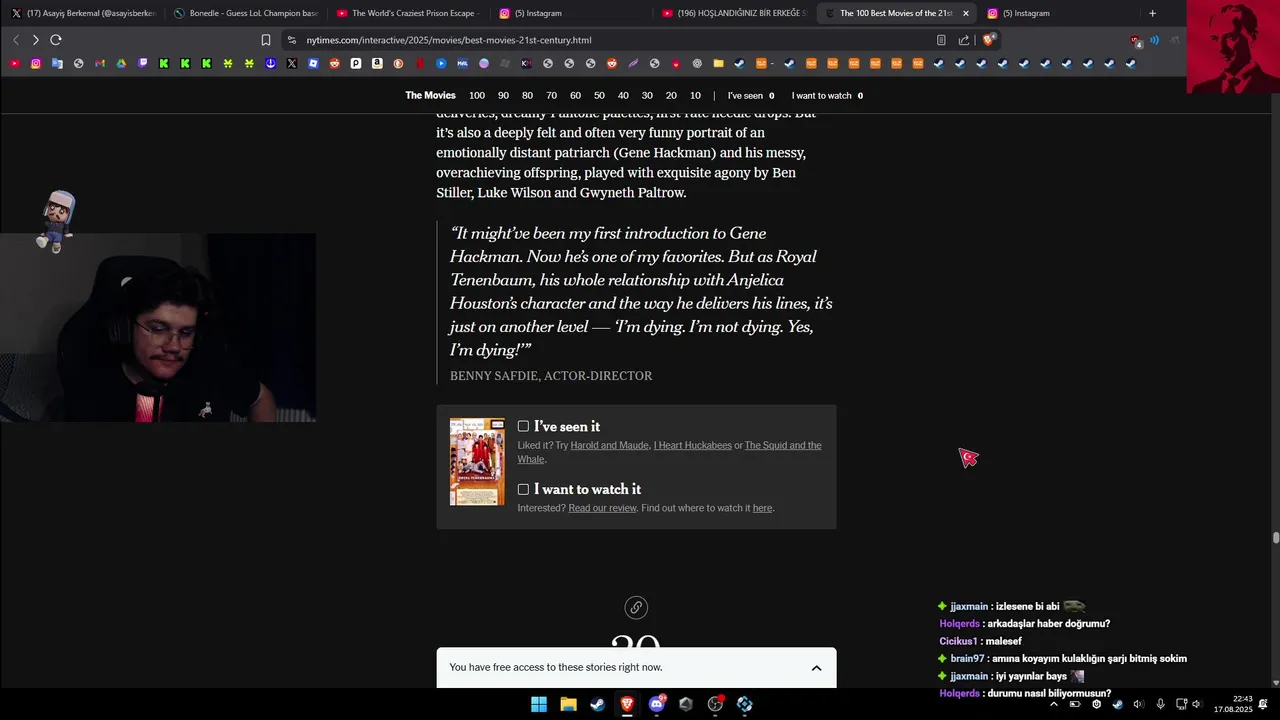
Task: Jump to movie 70 in navigation
Action: (x=551, y=96)
